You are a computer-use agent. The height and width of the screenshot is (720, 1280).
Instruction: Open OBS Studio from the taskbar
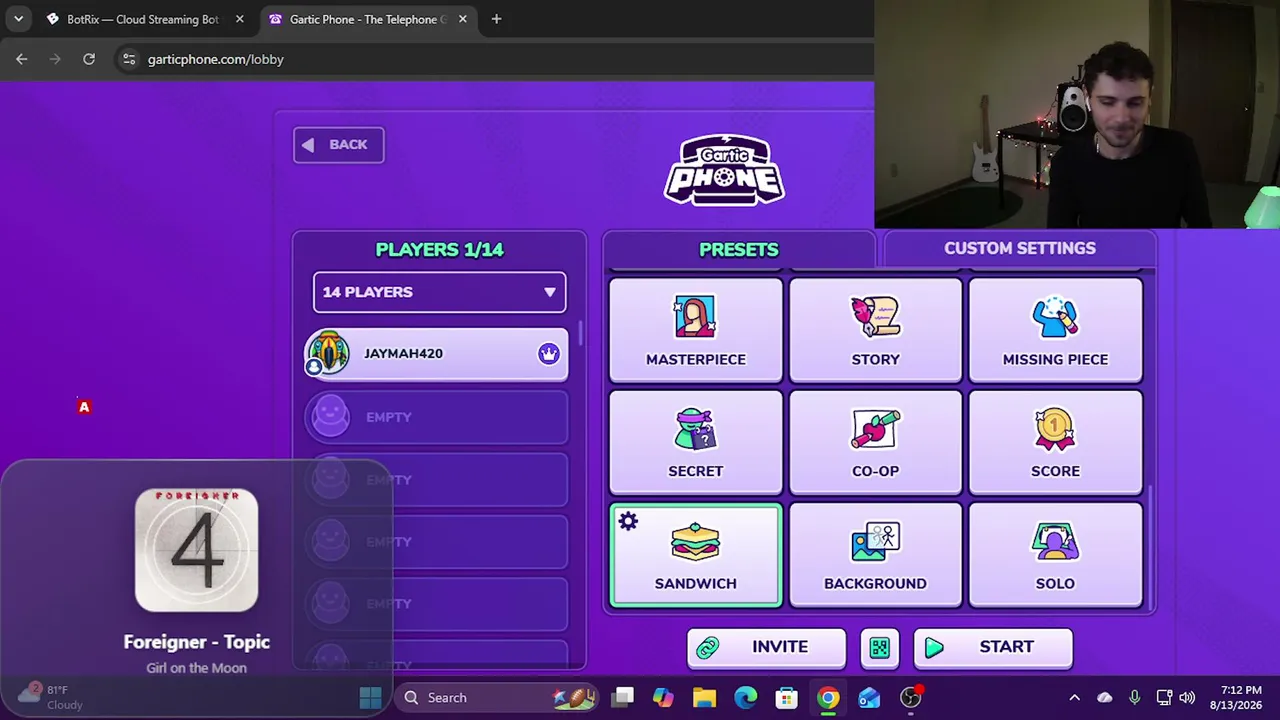910,698
